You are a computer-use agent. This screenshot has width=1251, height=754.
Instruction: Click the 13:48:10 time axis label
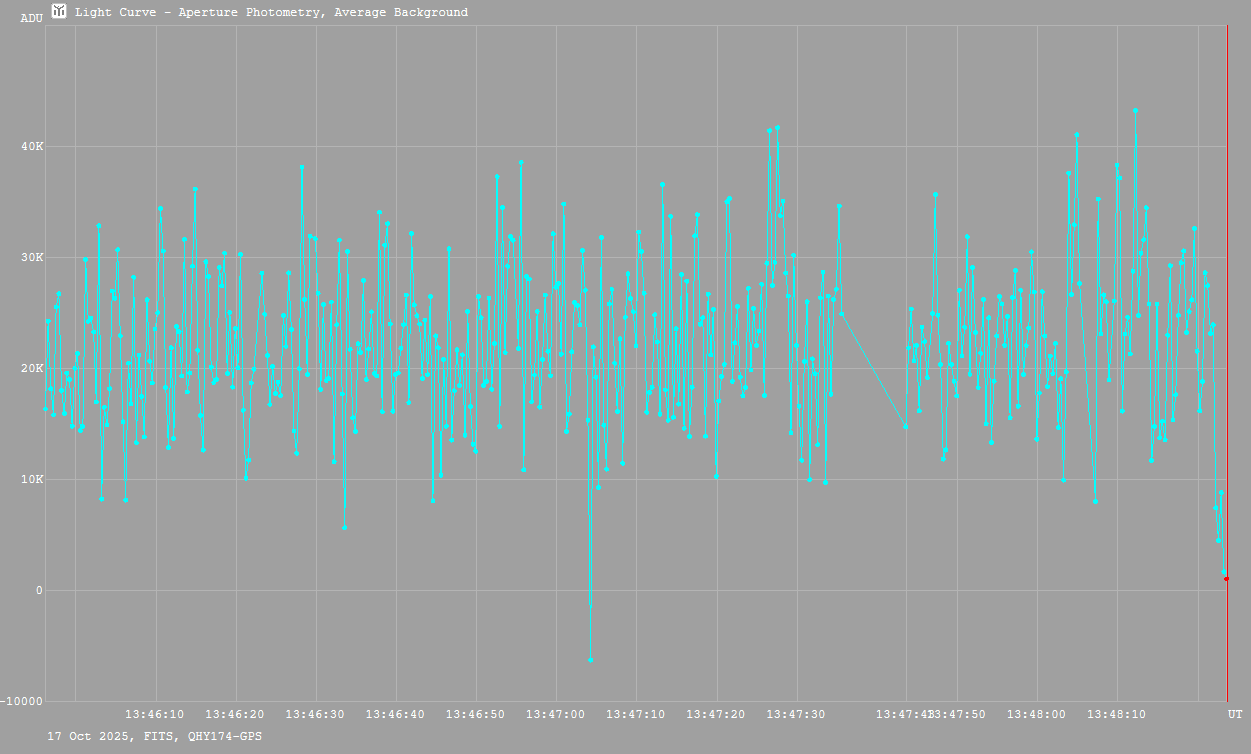coord(1116,714)
